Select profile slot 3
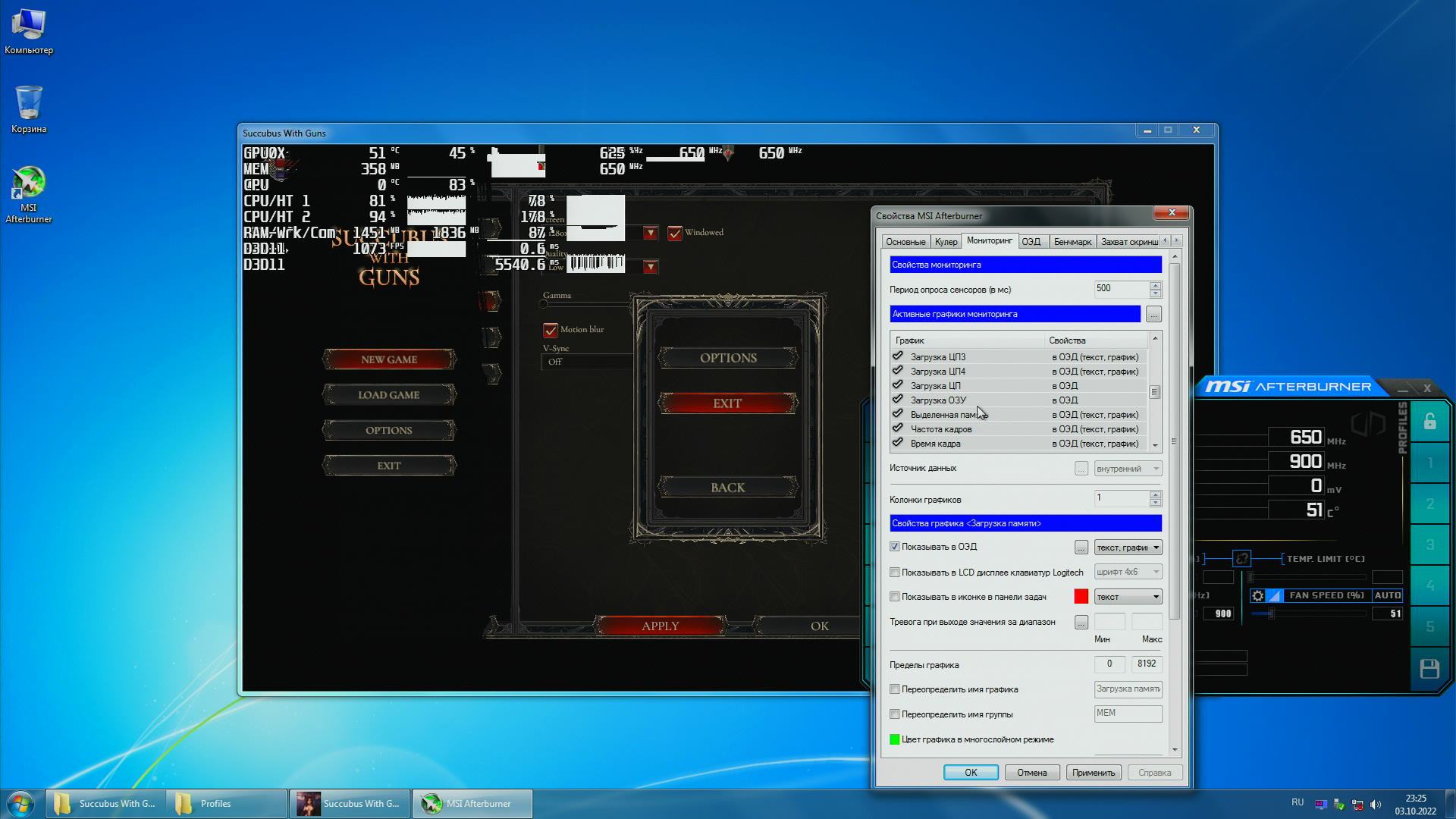This screenshot has width=1456, height=819. (x=1429, y=544)
